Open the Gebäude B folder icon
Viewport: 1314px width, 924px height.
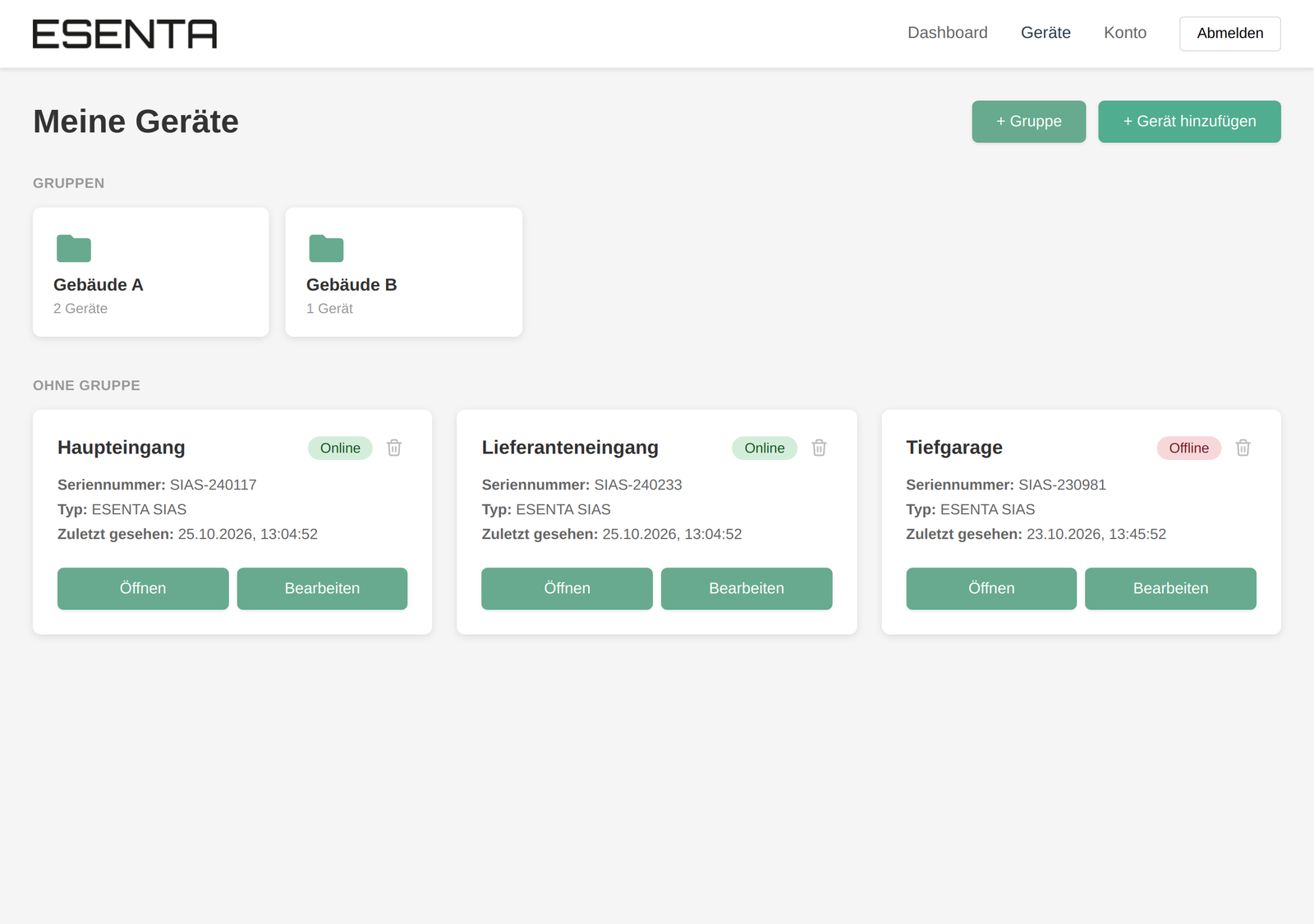pos(326,248)
